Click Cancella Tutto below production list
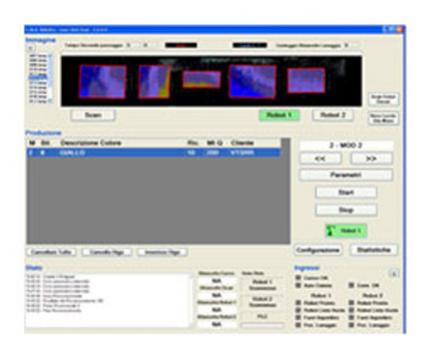Viewport: 430px width, 360px height. point(51,252)
